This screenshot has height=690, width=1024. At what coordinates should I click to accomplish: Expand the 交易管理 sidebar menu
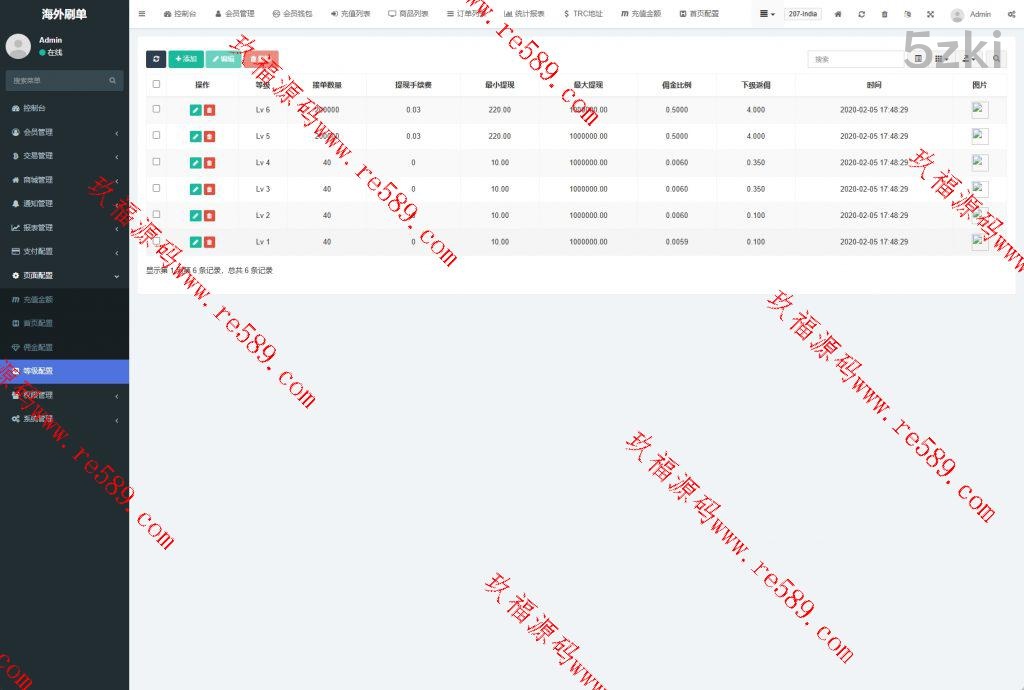pos(64,156)
